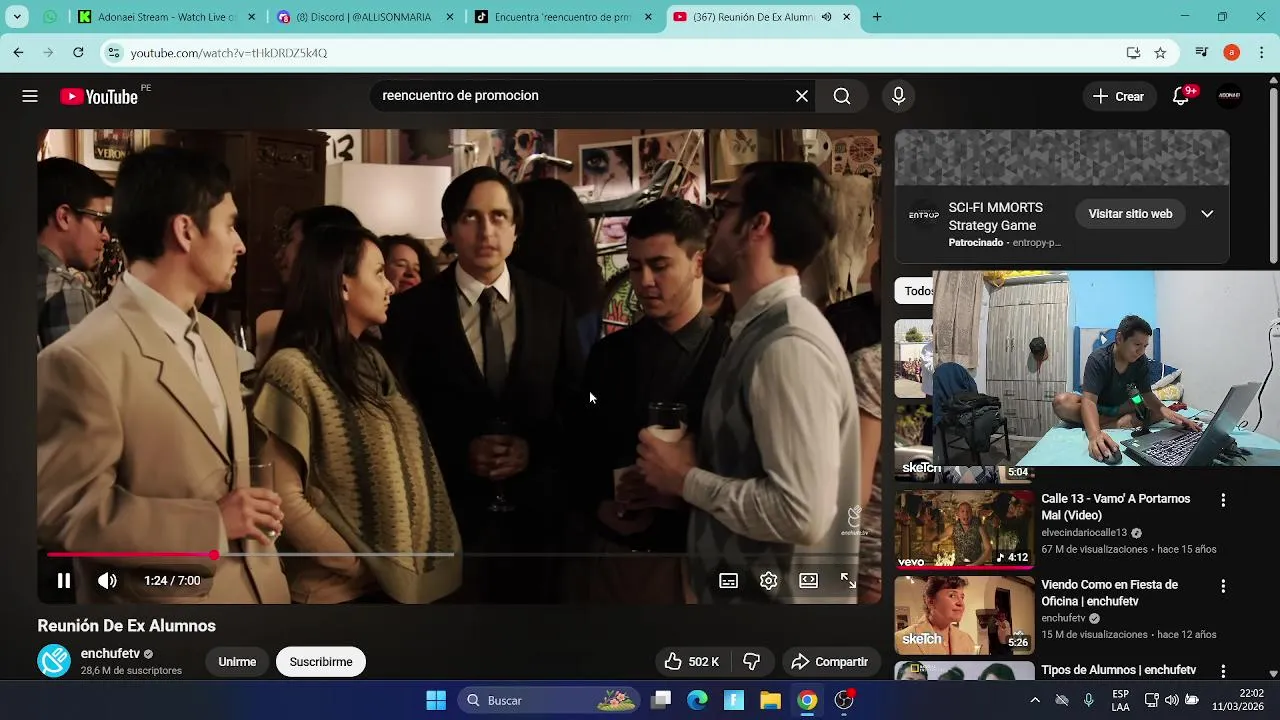Image resolution: width=1280 pixels, height=720 pixels.
Task: Open the enchufetv channel name under the video
Action: point(110,653)
